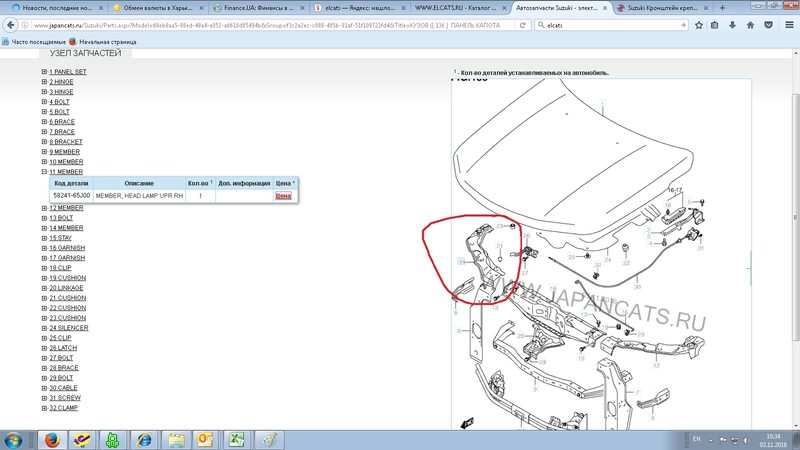Expand the 30 CABLE node
Image resolution: width=800 pixels, height=450 pixels.
pyautogui.click(x=44, y=388)
